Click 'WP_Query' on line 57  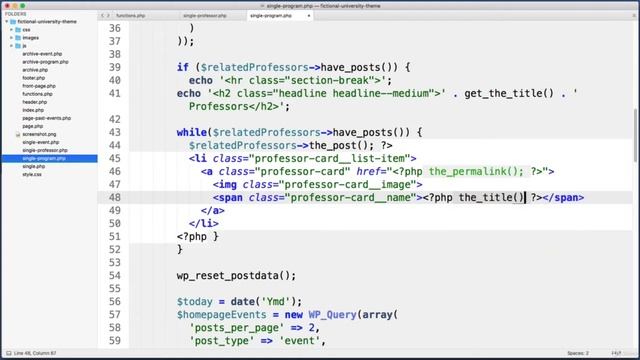coord(332,315)
